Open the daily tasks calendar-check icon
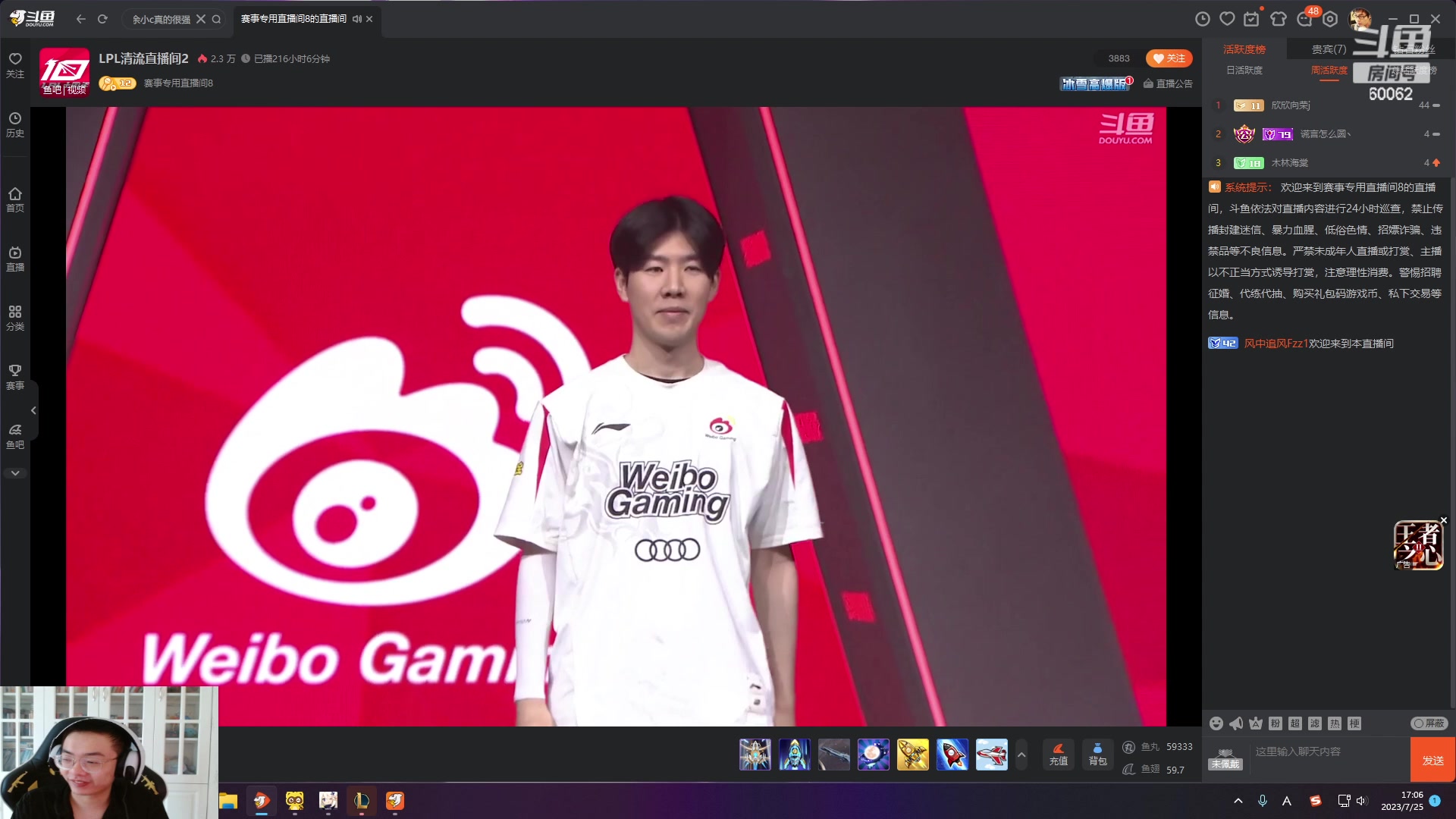Image resolution: width=1456 pixels, height=819 pixels. (1252, 19)
